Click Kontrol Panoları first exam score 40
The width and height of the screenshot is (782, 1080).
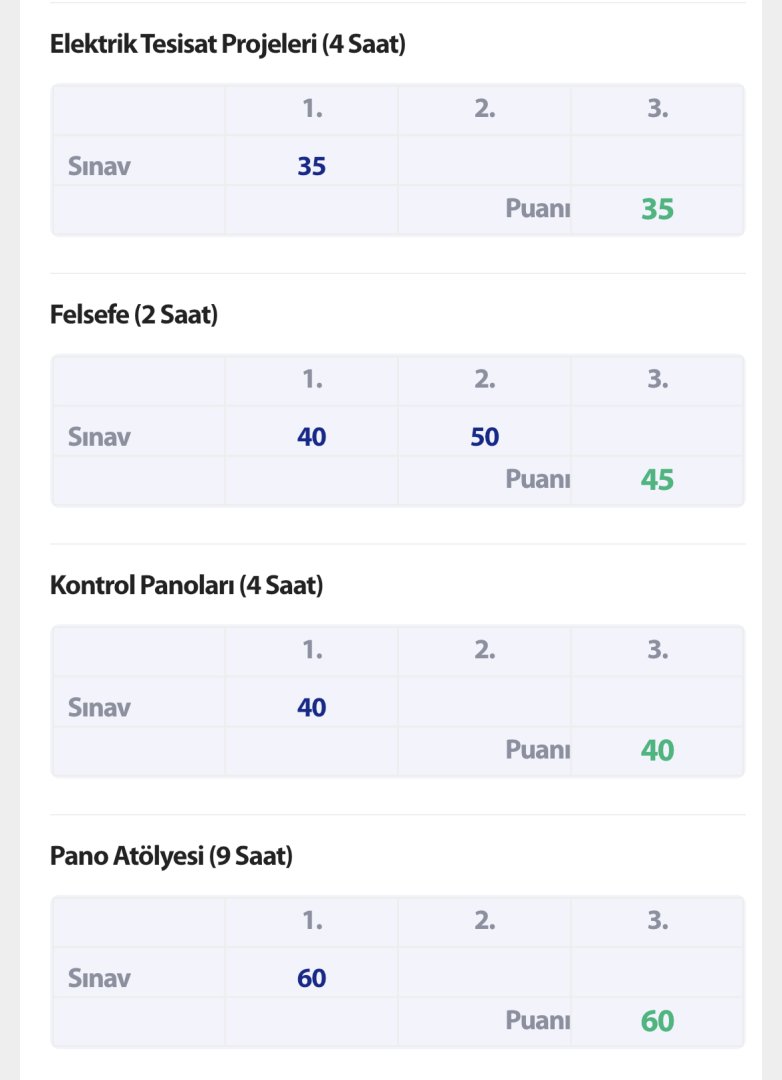pos(312,708)
